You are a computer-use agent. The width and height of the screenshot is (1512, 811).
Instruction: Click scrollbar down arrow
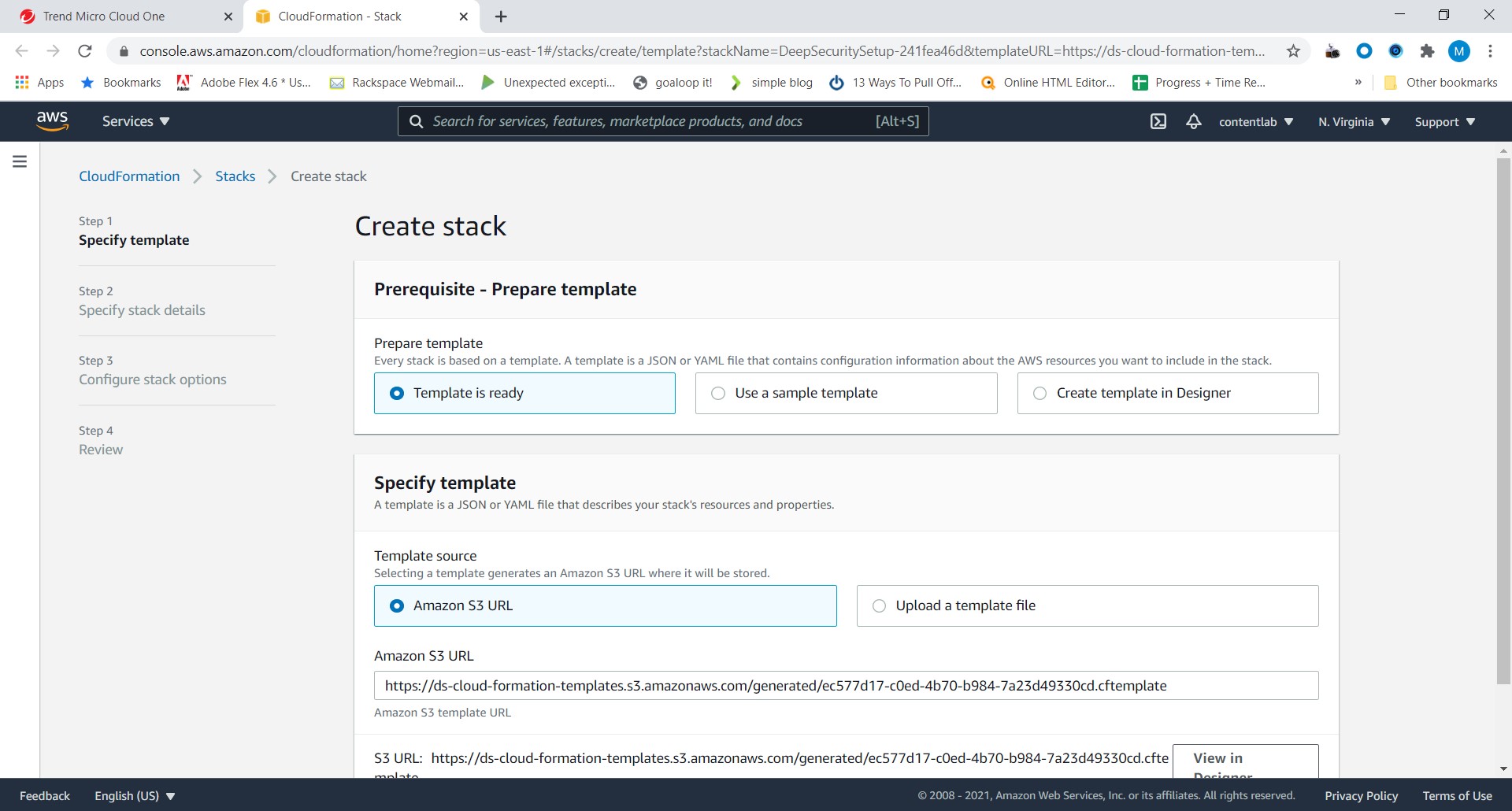(1503, 769)
